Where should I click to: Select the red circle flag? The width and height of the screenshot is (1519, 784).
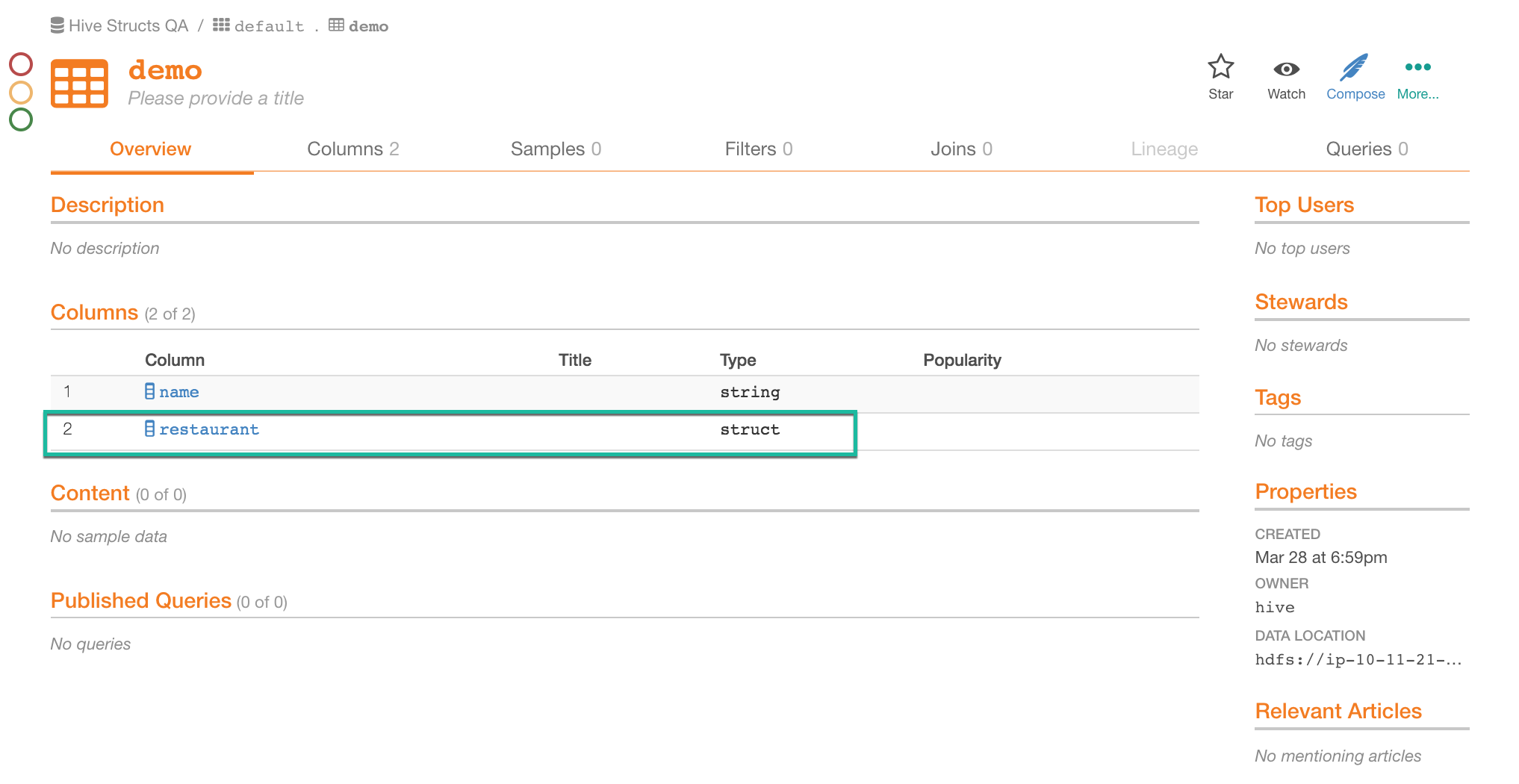[x=21, y=64]
